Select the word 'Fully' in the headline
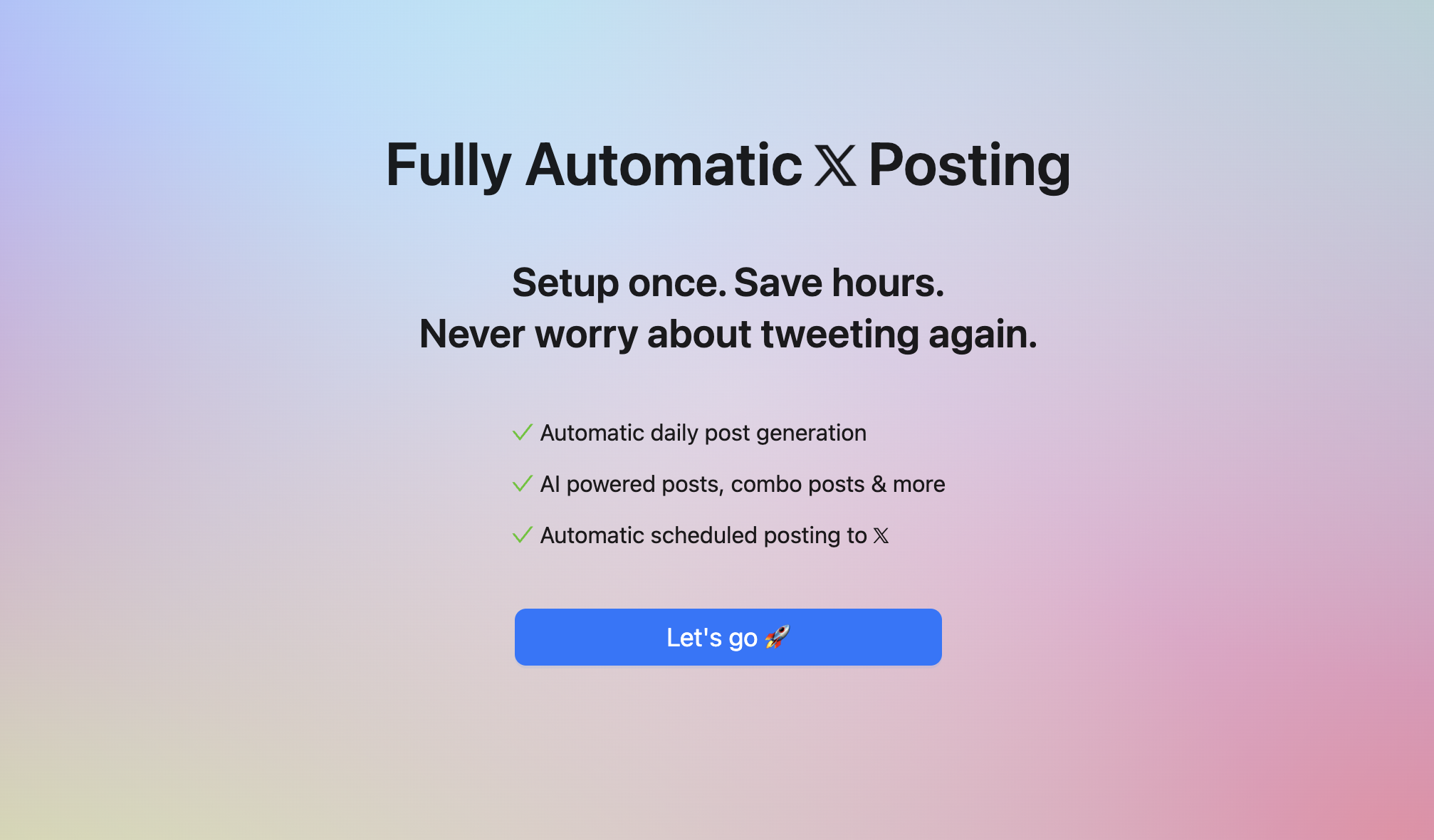Image resolution: width=1434 pixels, height=840 pixels. coord(449,166)
